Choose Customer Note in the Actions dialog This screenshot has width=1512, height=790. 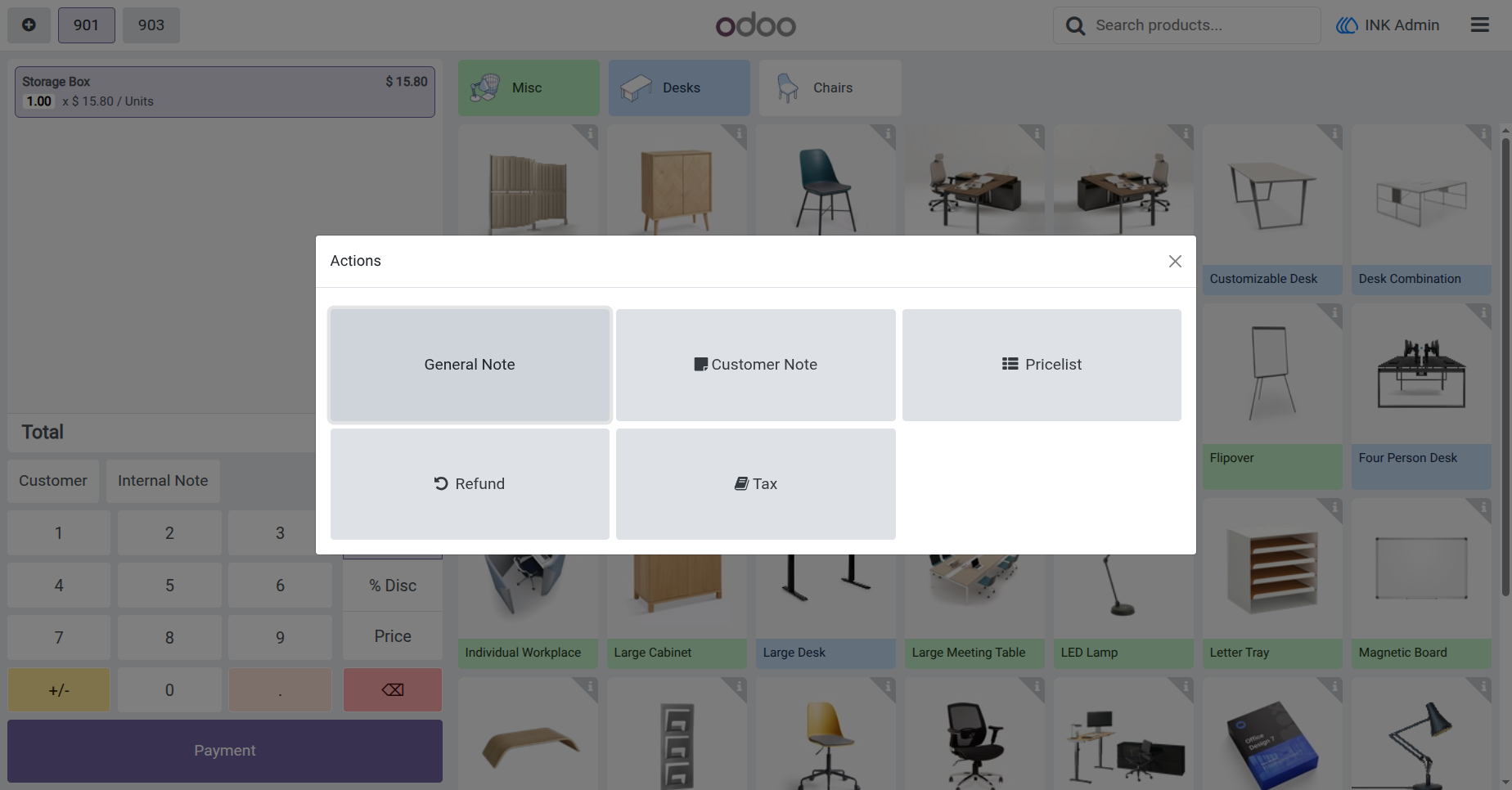tap(756, 365)
